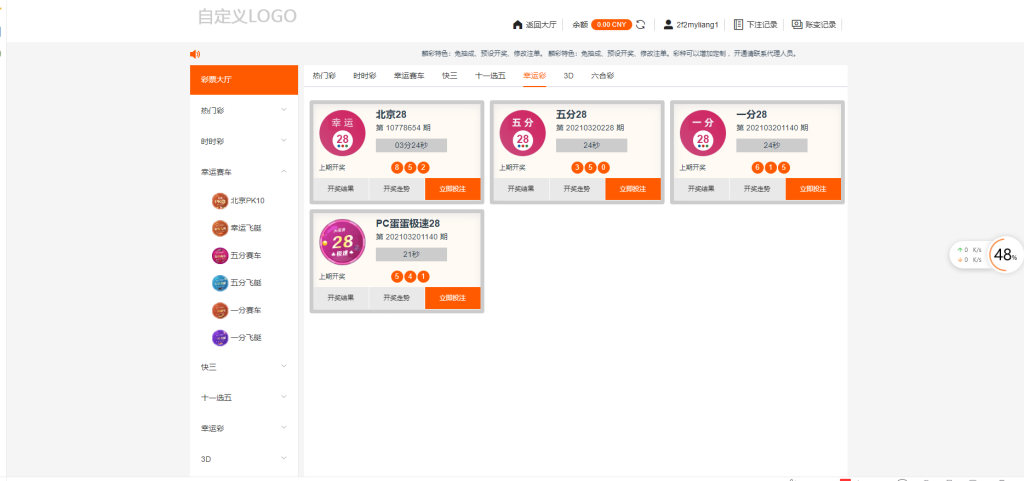Expand the 快三 sidebar category

coord(283,366)
